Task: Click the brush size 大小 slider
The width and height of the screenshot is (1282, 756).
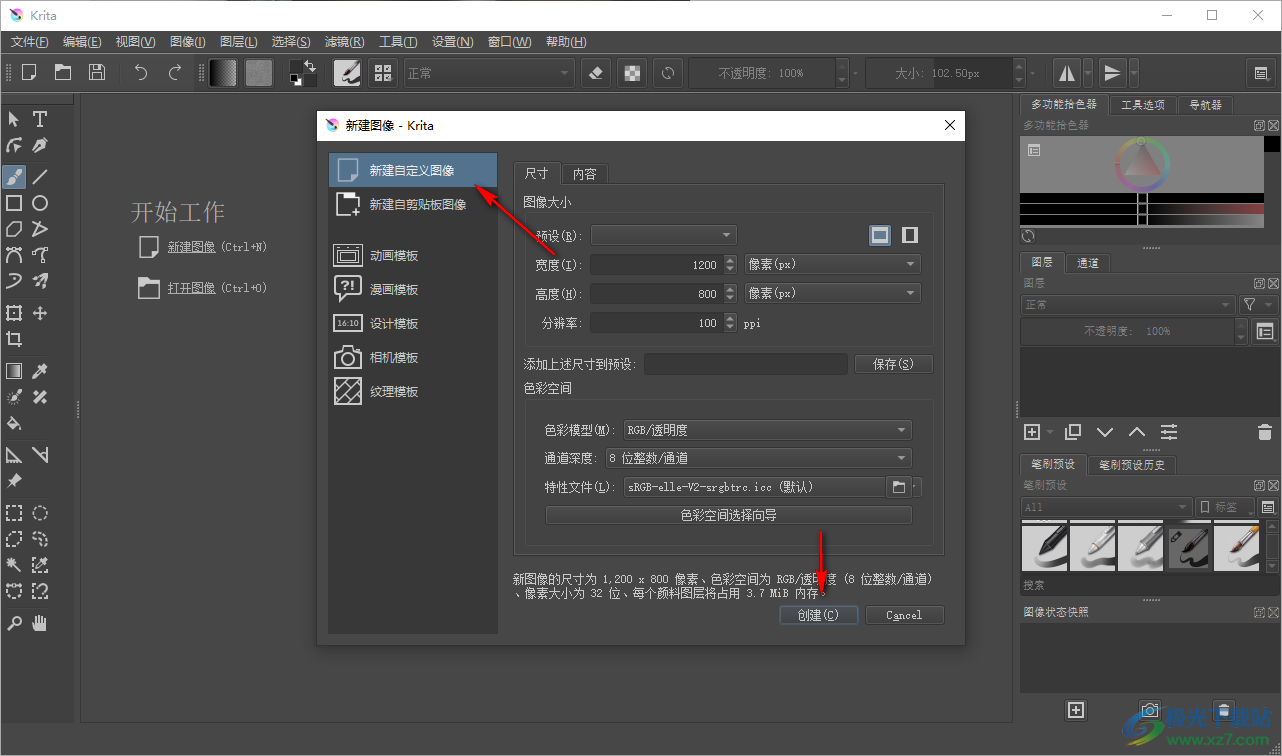Action: coord(939,72)
